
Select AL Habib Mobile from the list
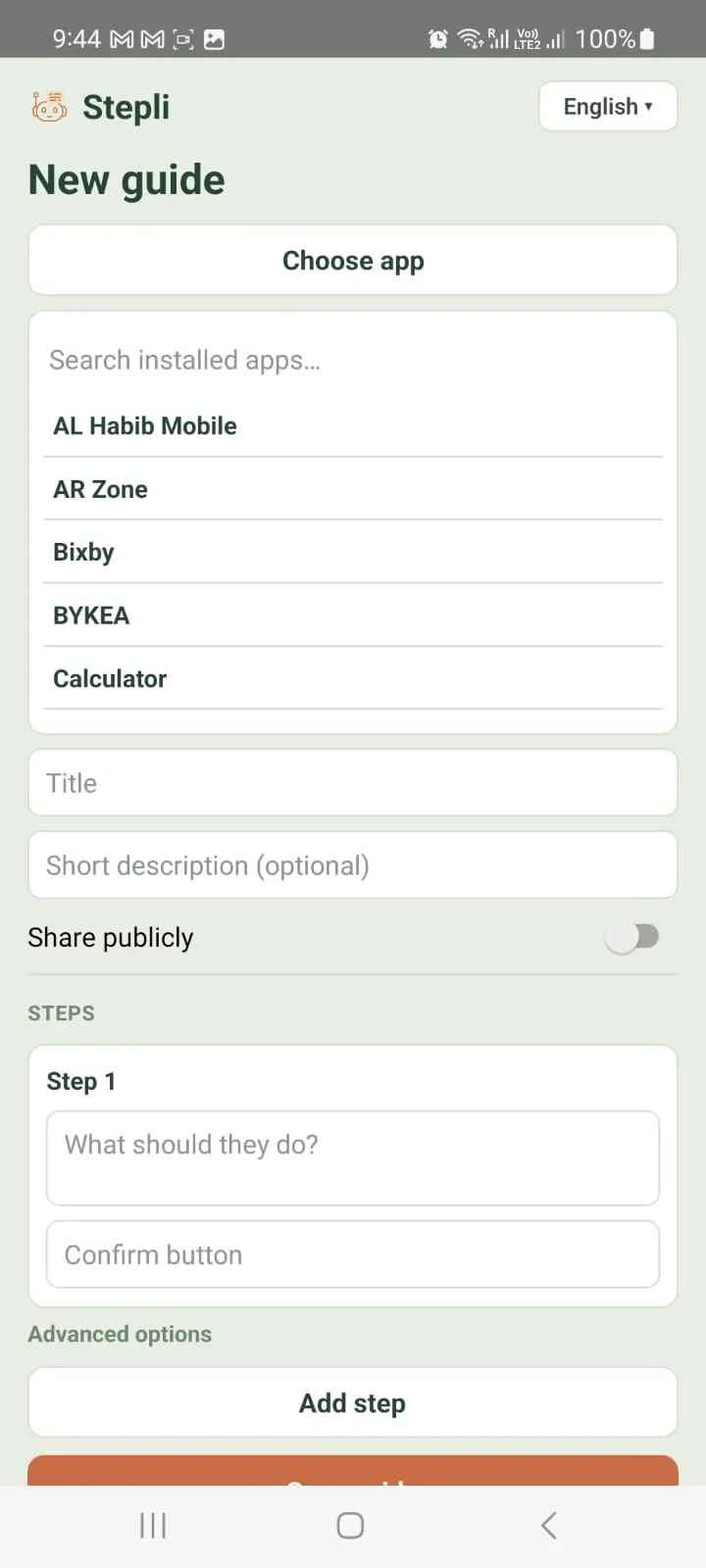point(353,426)
